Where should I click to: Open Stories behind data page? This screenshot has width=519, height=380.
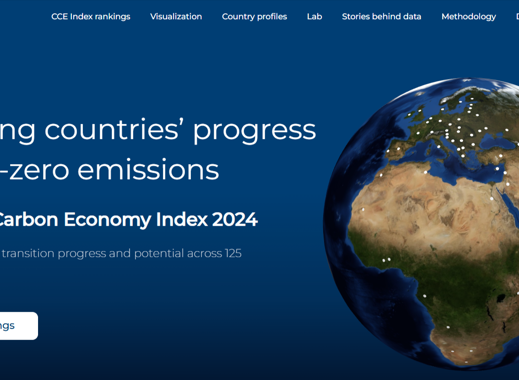[x=381, y=17]
